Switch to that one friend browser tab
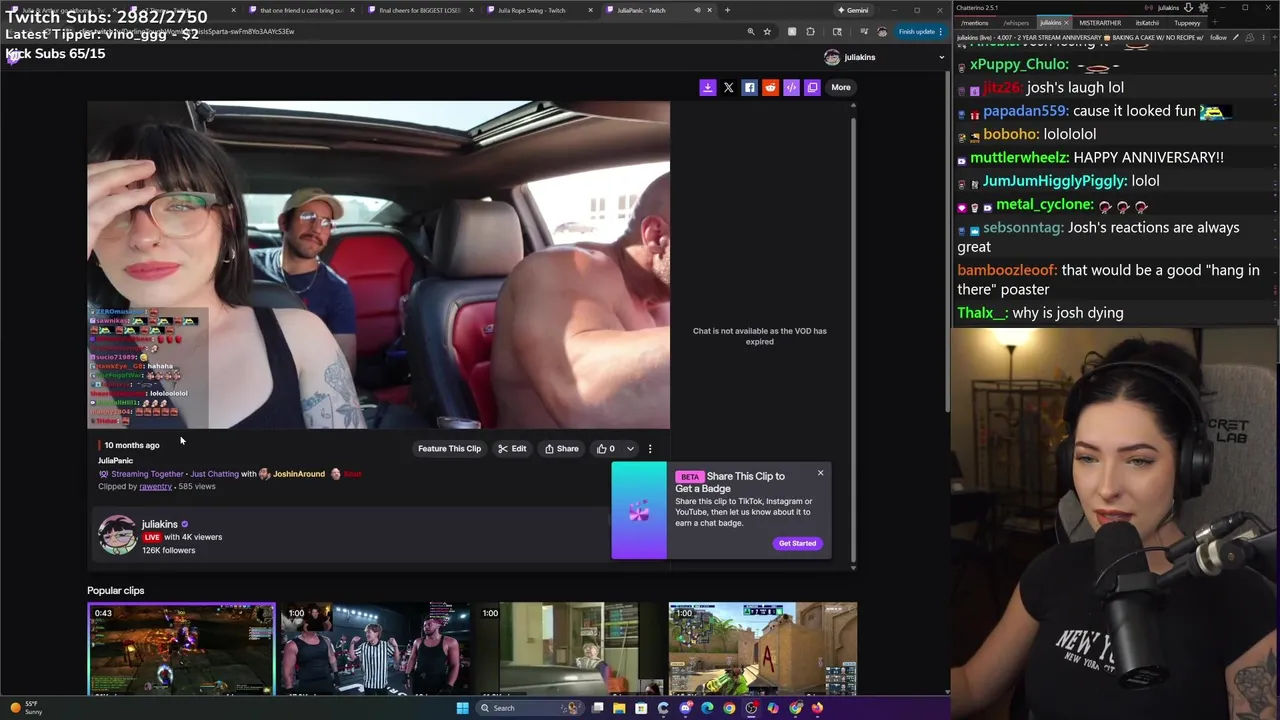Screen dimensions: 1280x720 tap(297, 10)
